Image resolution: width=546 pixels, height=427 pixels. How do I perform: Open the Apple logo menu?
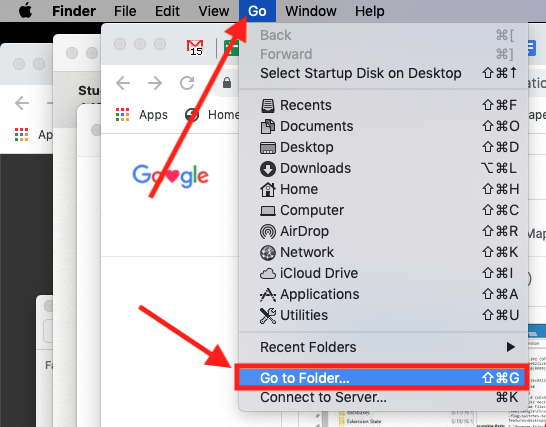pyautogui.click(x=25, y=11)
